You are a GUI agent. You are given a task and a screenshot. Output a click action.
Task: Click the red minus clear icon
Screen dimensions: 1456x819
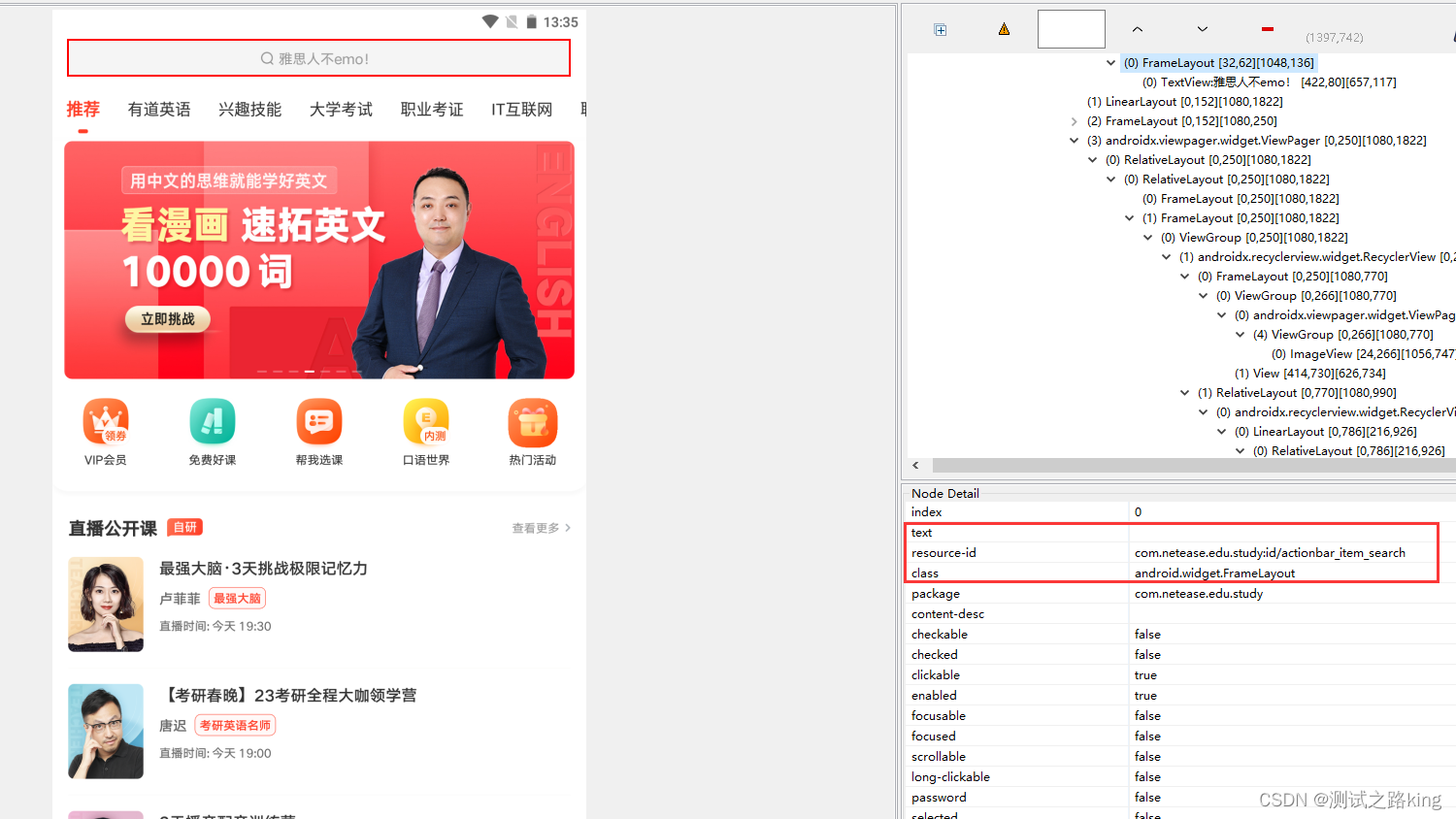(x=1267, y=29)
